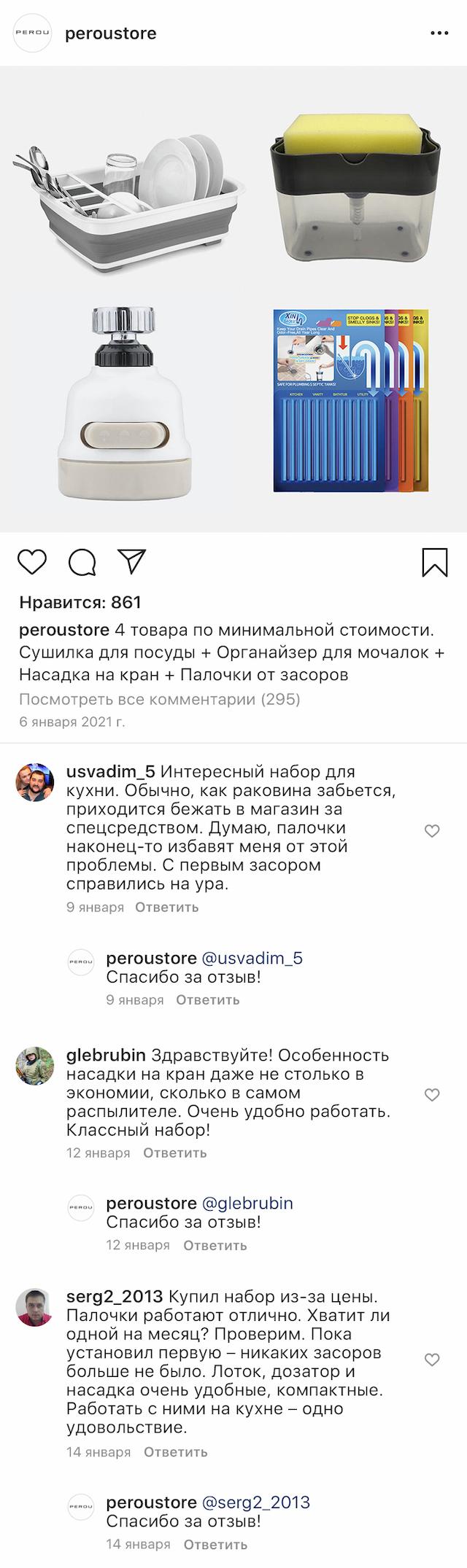Click the Perou profile logo in the header
This screenshot has height=1568, width=467.
click(34, 34)
